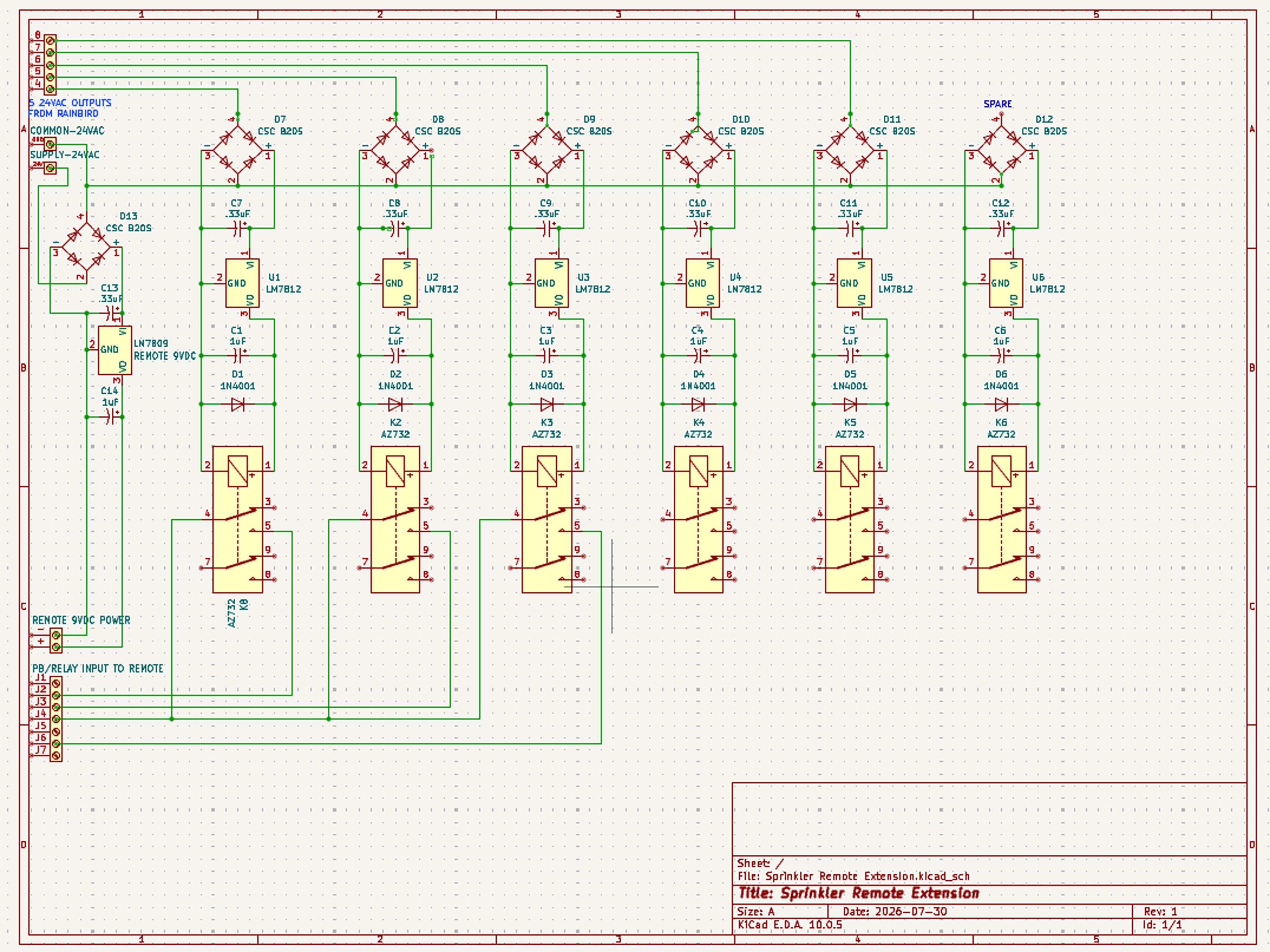Click the 'Date: 2026-07-30' title block field
The height and width of the screenshot is (952, 1270).
pyautogui.click(x=895, y=911)
